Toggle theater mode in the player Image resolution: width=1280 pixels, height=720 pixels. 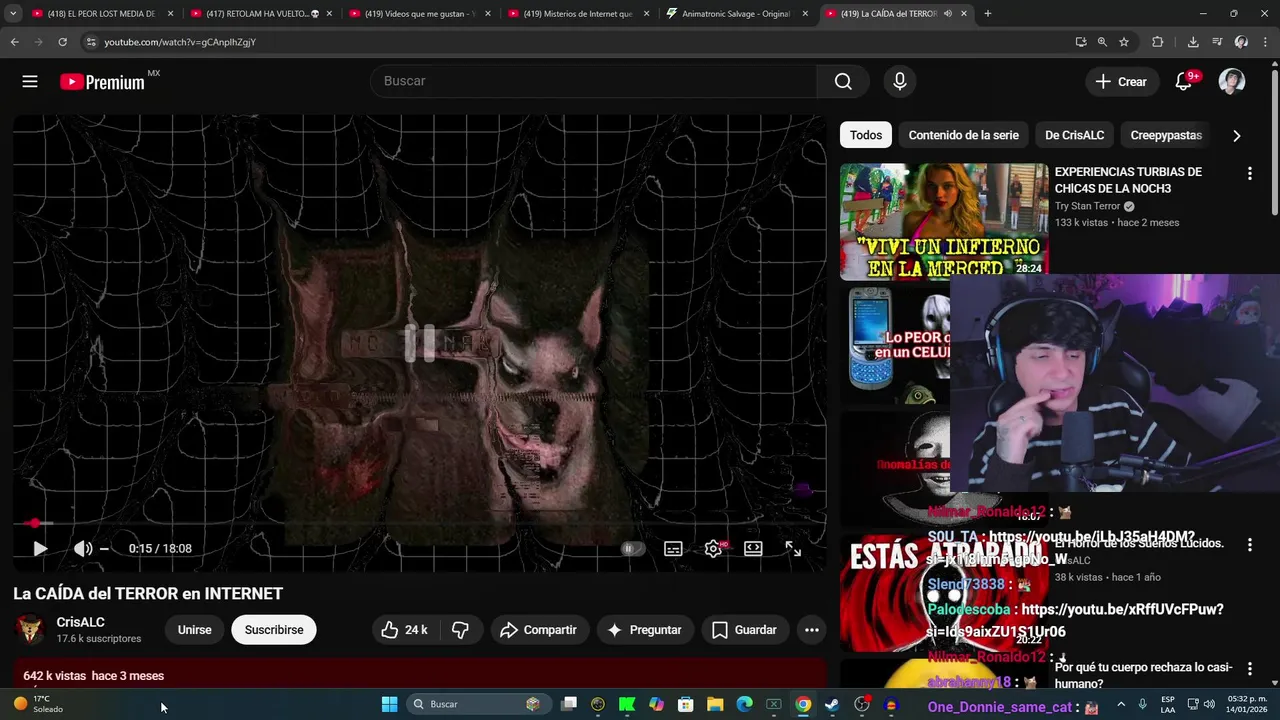pos(753,548)
